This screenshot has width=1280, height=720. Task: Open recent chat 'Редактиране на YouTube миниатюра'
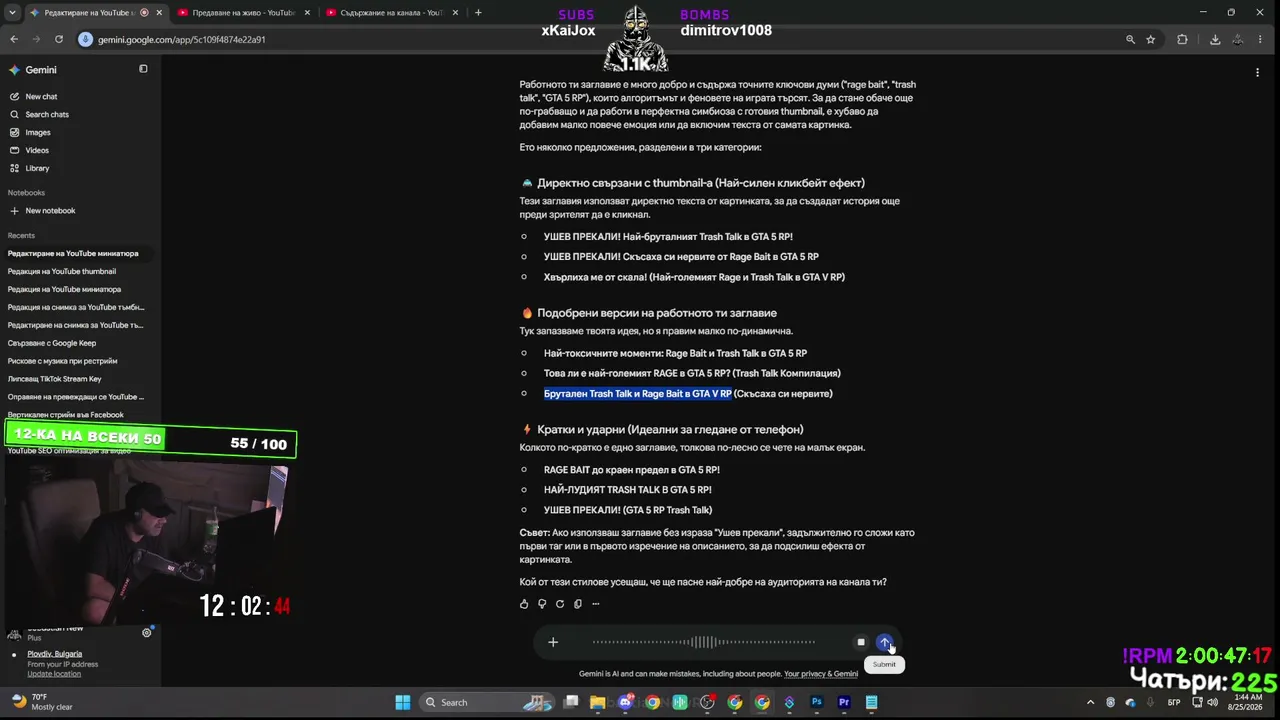point(73,253)
